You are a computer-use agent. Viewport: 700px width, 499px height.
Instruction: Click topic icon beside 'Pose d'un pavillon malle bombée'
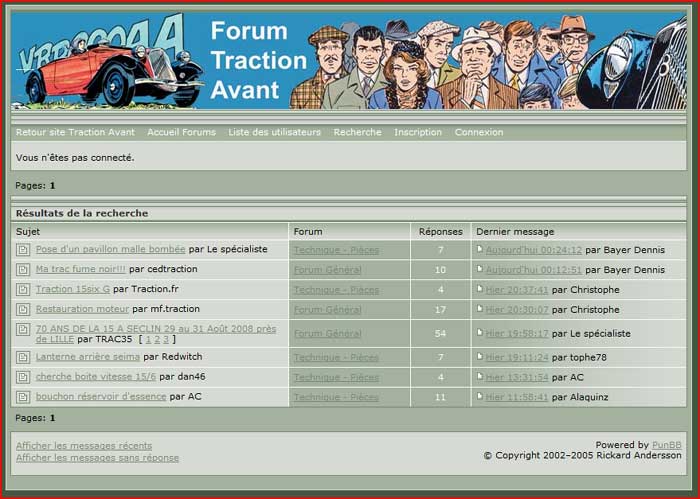tap(23, 250)
